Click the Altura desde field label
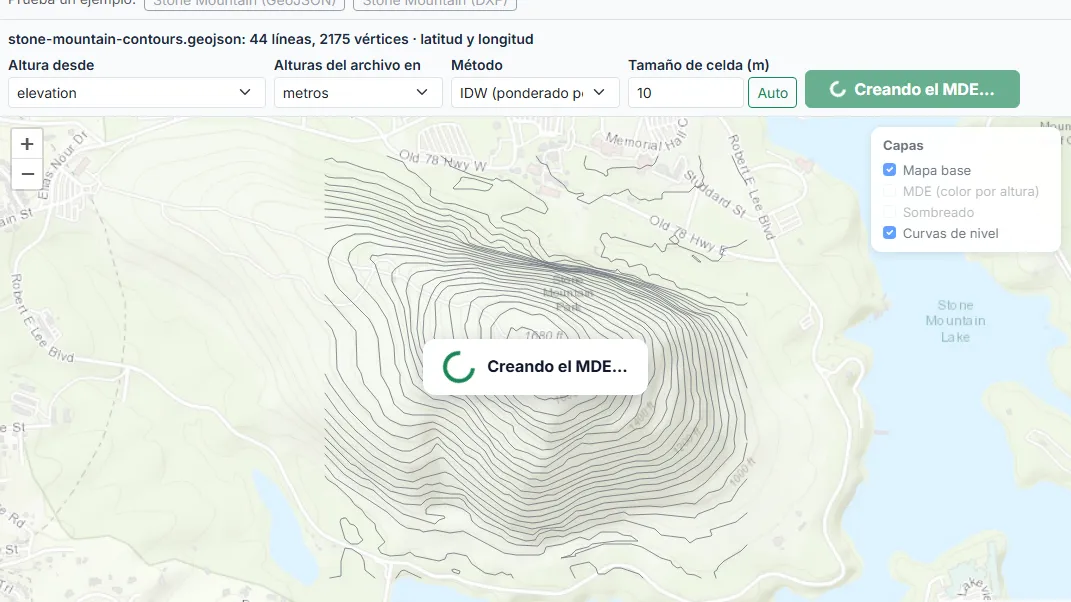The image size is (1071, 602). tap(51, 66)
